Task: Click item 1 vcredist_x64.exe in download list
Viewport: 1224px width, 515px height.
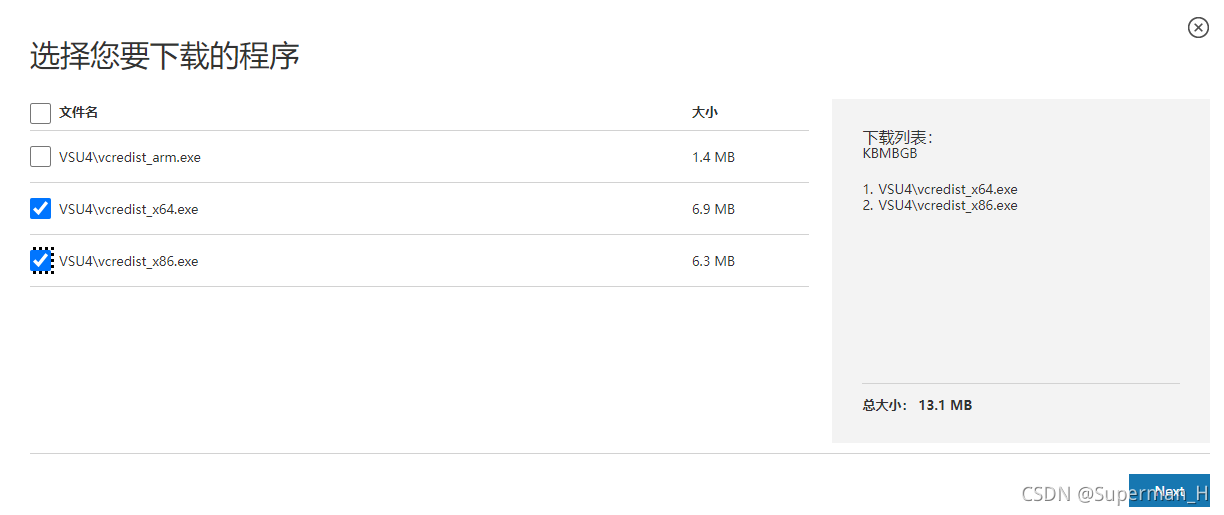Action: click(x=940, y=189)
